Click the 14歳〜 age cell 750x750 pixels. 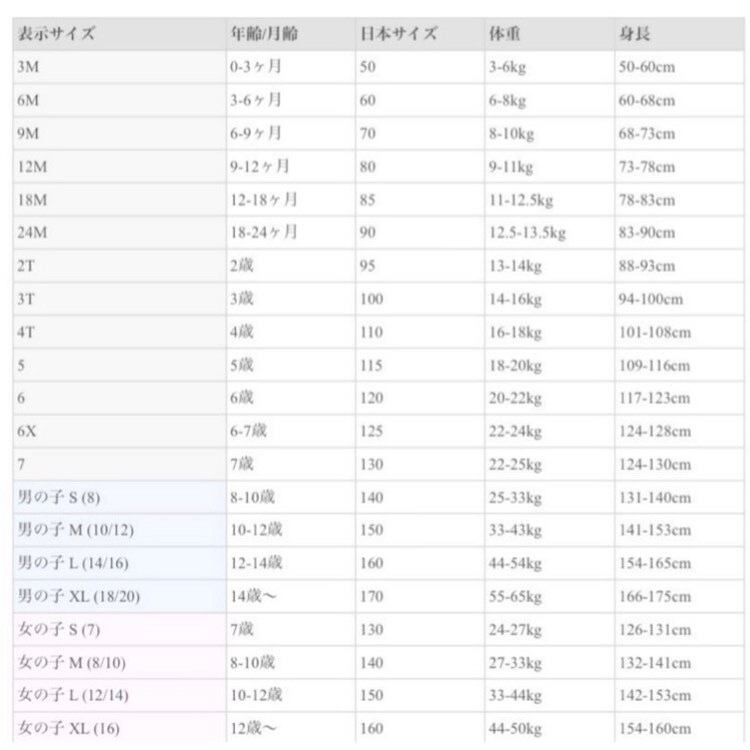[253, 596]
